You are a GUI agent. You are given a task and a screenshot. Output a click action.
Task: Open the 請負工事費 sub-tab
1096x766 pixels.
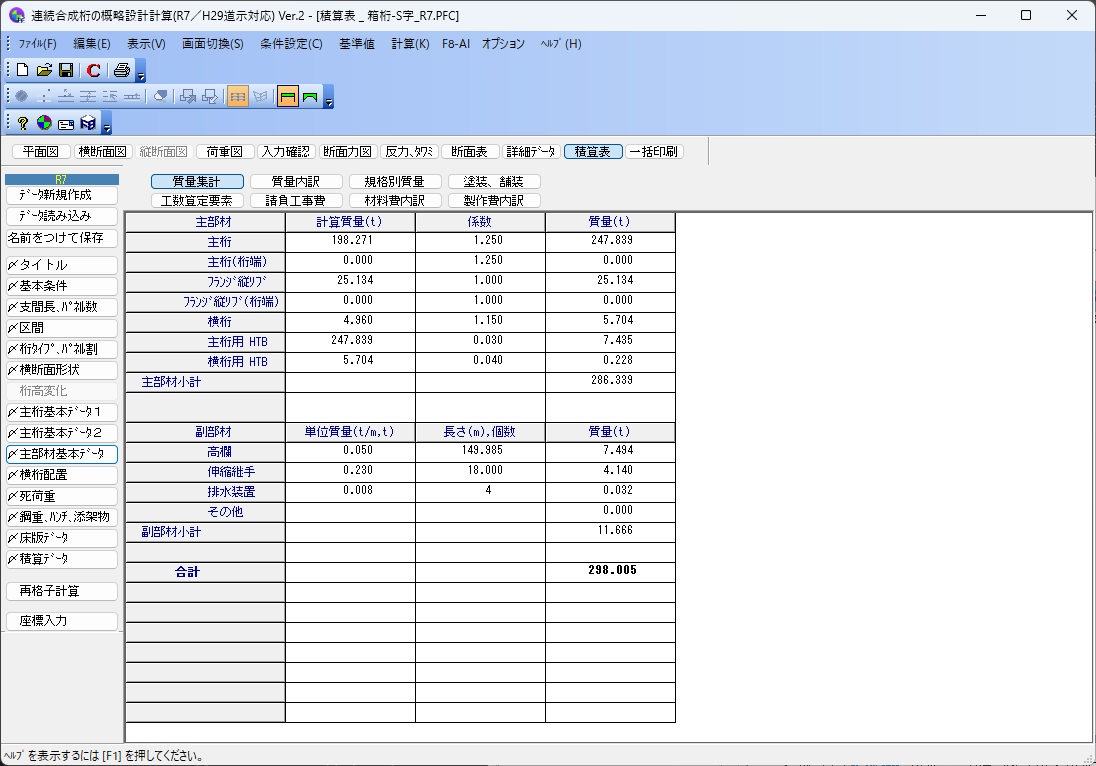296,201
